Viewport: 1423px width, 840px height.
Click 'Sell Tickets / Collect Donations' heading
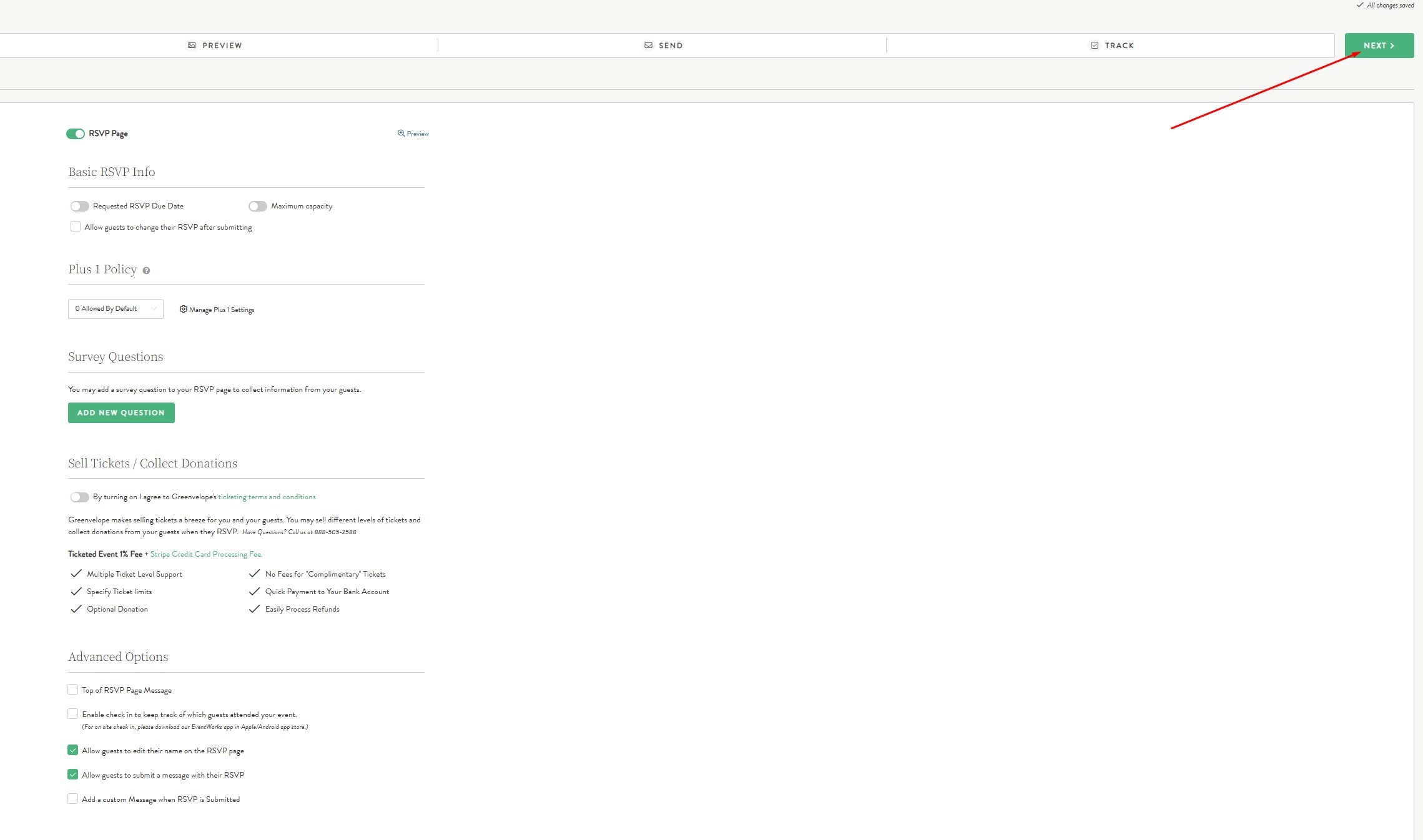pyautogui.click(x=153, y=463)
